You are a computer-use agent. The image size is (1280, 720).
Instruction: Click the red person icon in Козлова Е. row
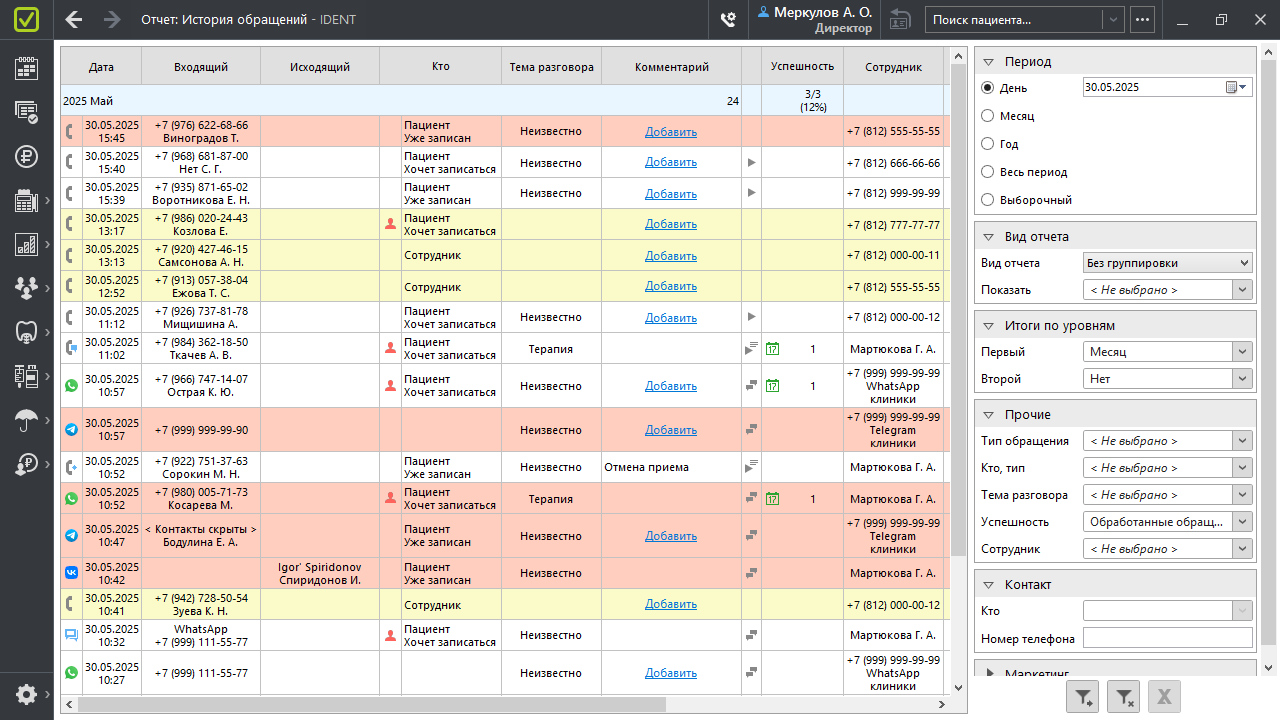[x=390, y=225]
